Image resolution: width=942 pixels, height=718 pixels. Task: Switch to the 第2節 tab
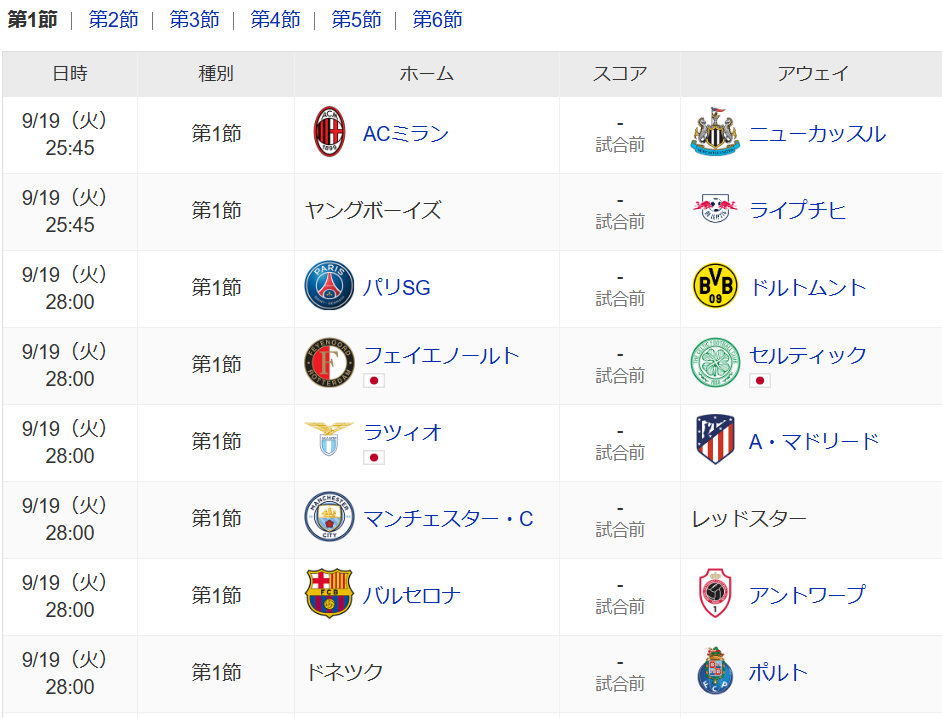[113, 20]
